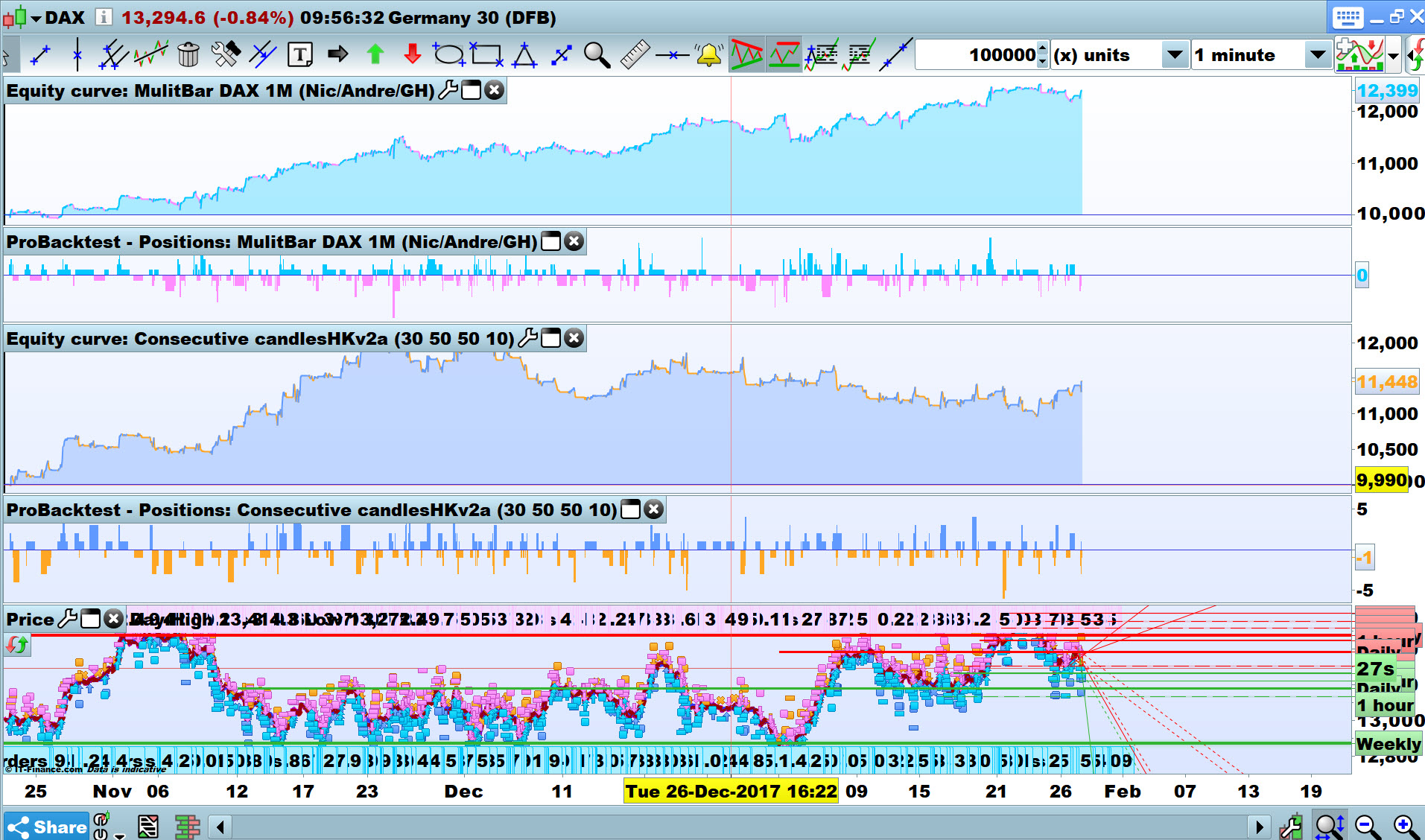Close the Consecutive candles positions panel

(x=653, y=509)
